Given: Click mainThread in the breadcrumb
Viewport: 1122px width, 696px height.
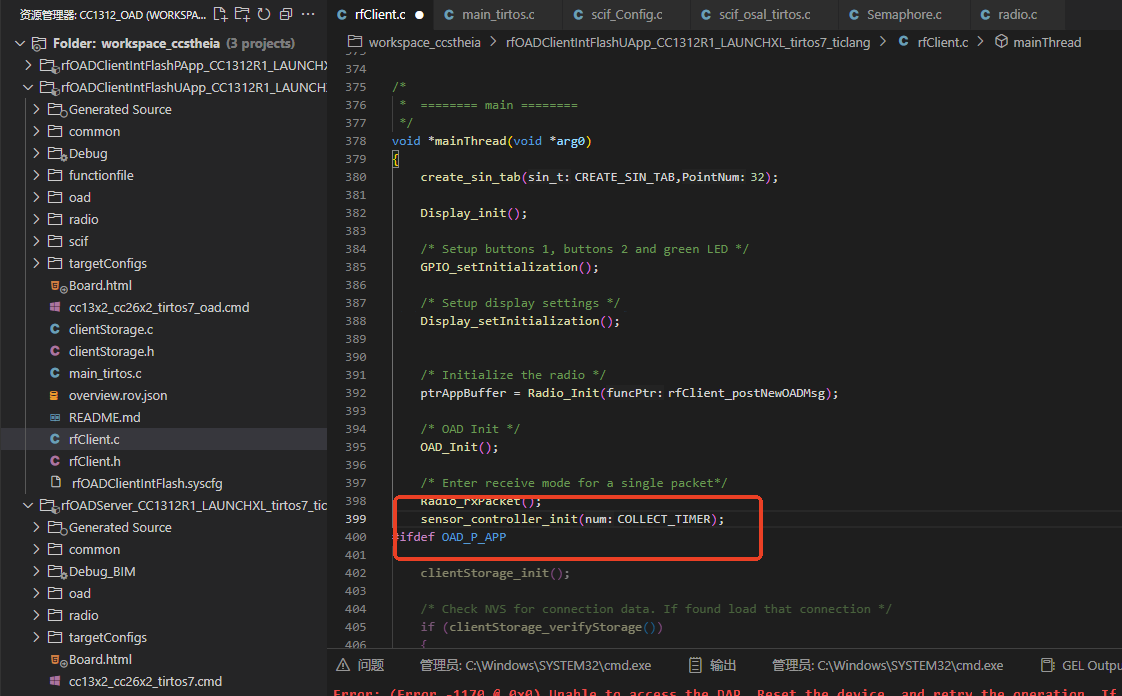Looking at the screenshot, I should [x=1046, y=42].
